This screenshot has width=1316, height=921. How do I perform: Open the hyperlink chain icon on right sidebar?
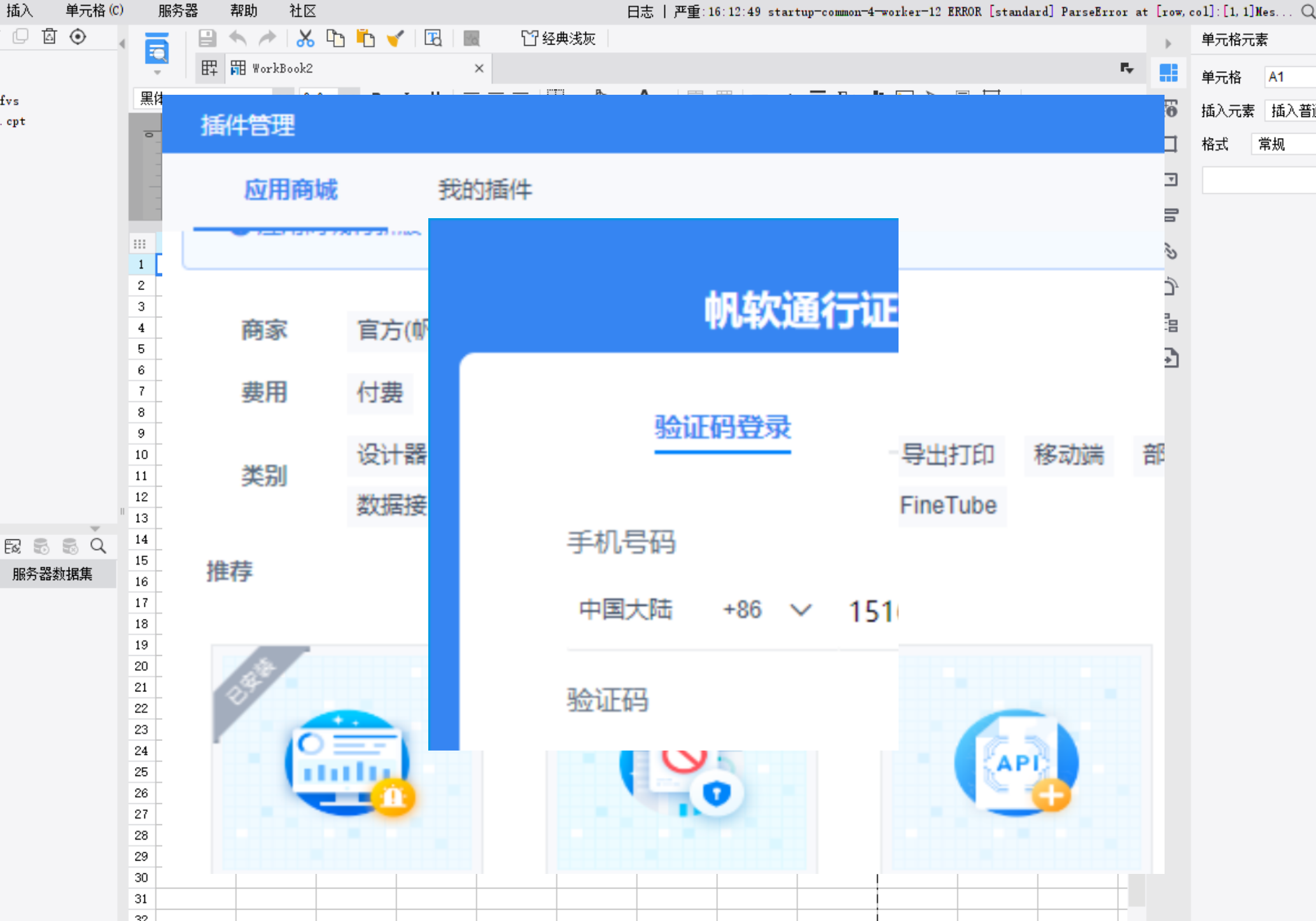(x=1171, y=251)
